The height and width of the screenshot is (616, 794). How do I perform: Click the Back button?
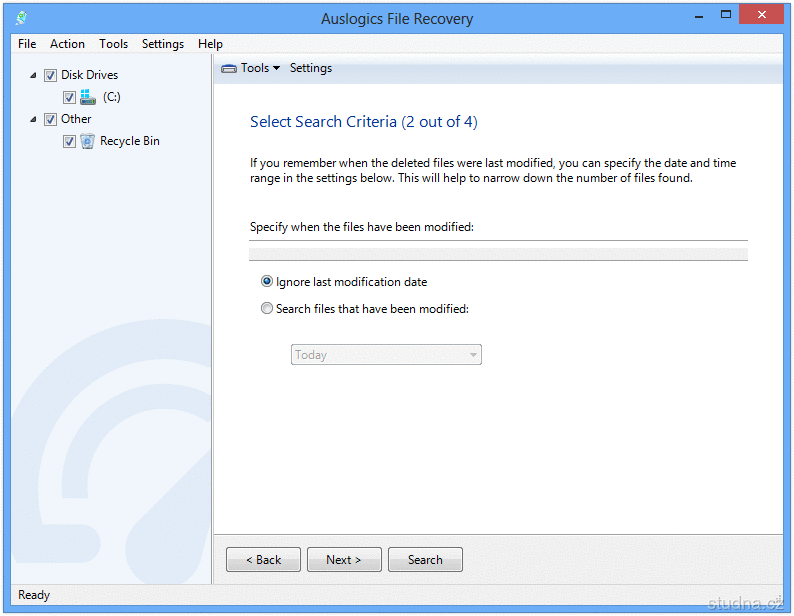tap(263, 559)
